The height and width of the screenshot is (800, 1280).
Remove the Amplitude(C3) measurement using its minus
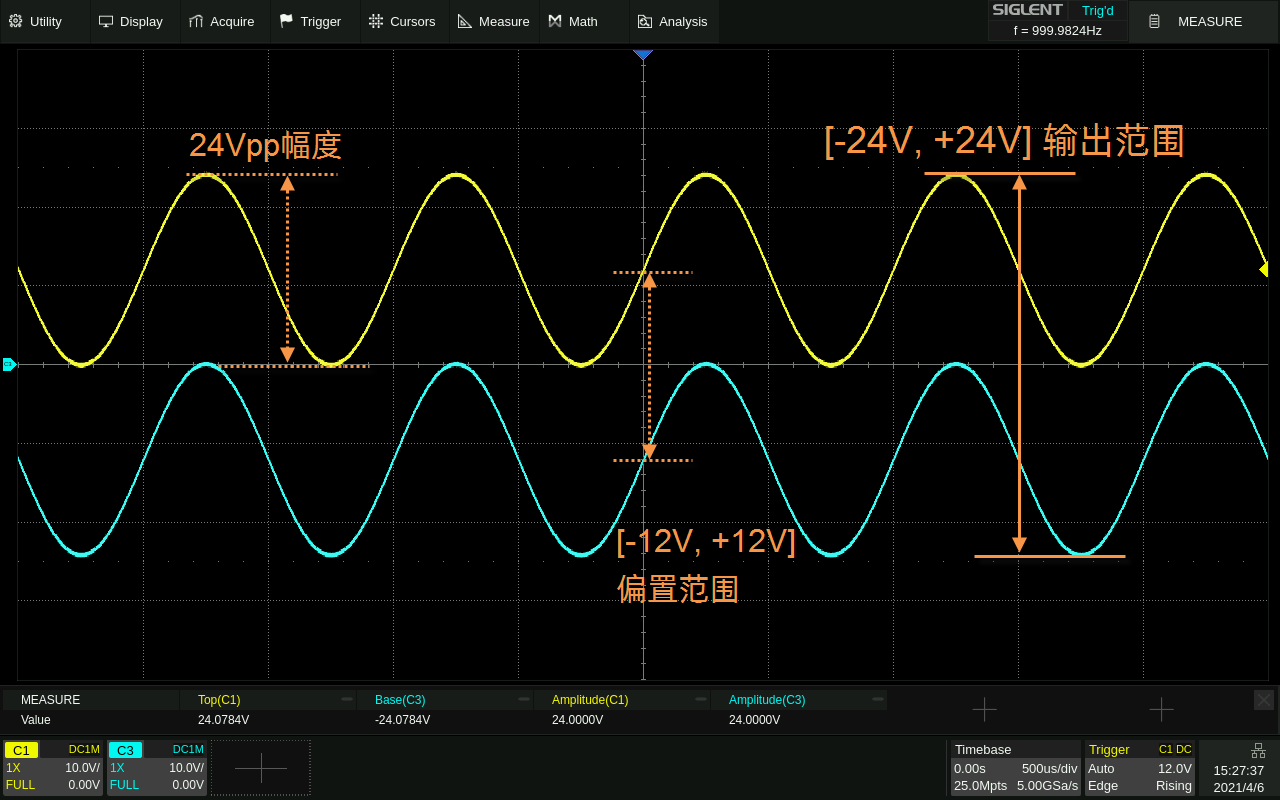pos(878,700)
